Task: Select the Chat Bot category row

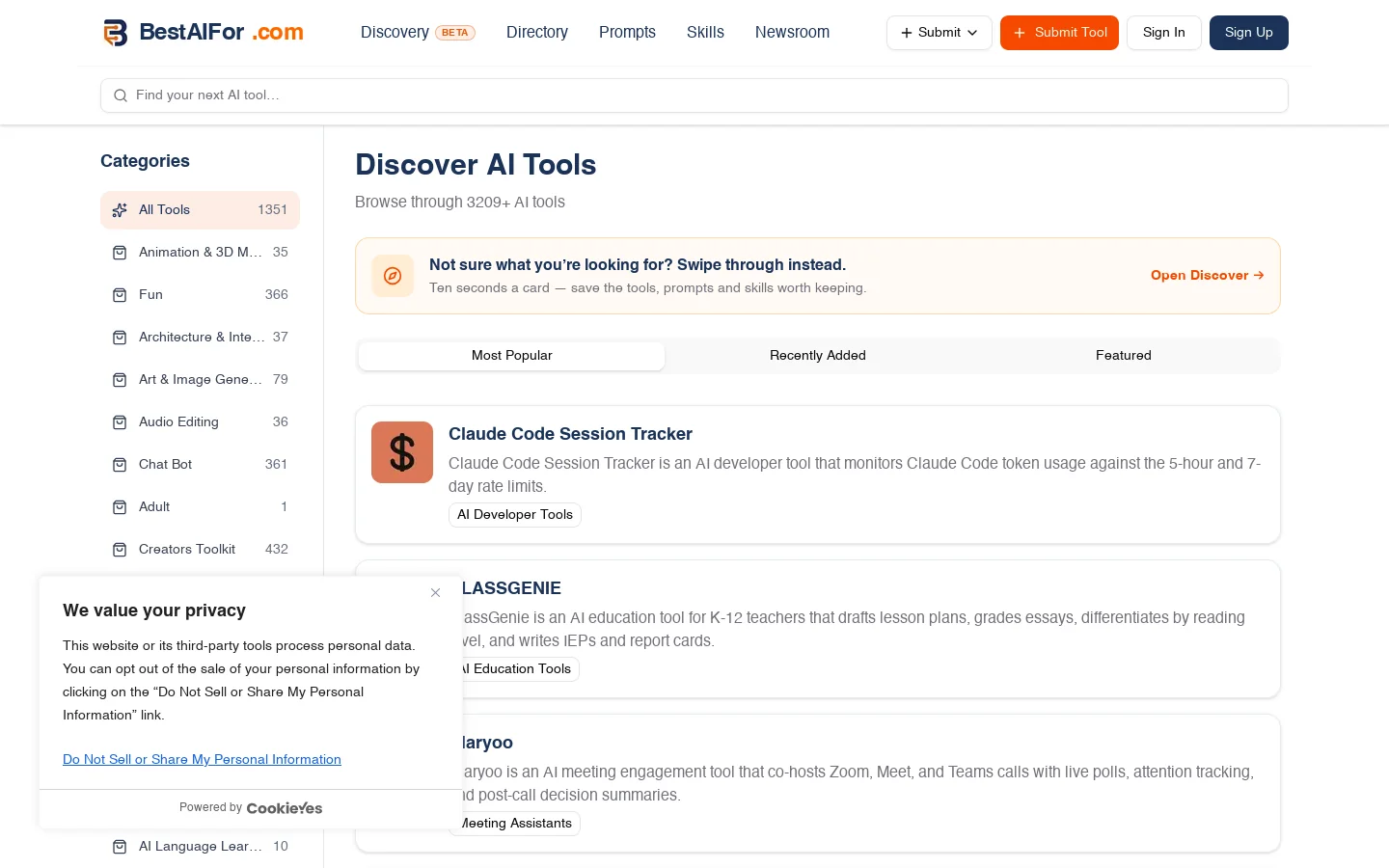Action: [x=200, y=465]
